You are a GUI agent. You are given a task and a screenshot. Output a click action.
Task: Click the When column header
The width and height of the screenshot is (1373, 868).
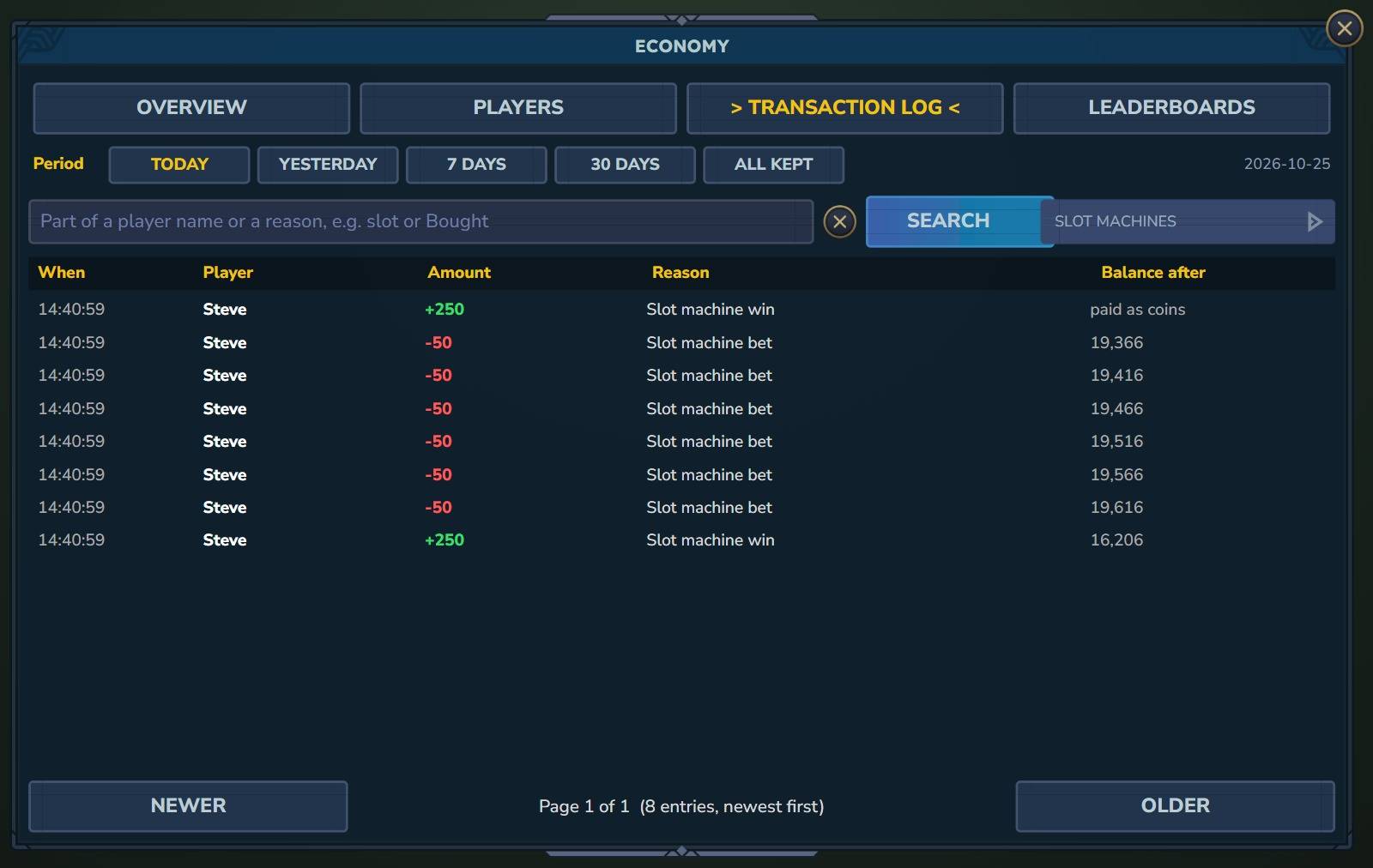click(x=62, y=273)
